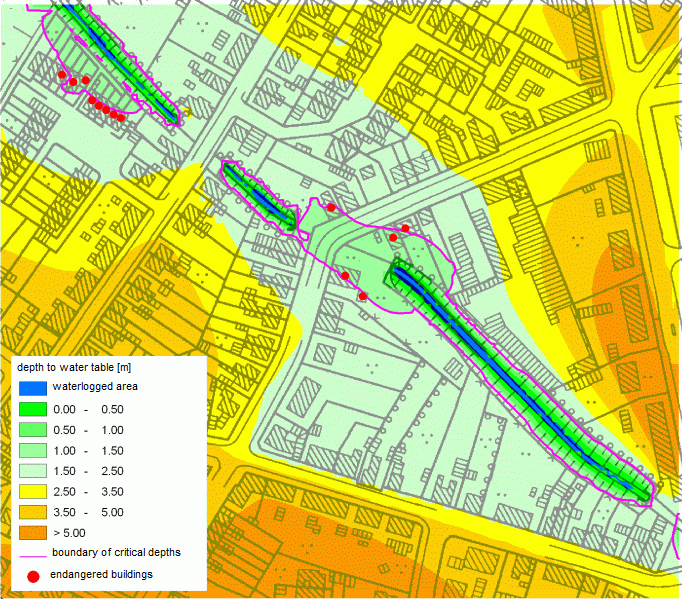The width and height of the screenshot is (682, 599).
Task: Click the 0.50 - 1.00 legend swatch
Action: (33, 430)
